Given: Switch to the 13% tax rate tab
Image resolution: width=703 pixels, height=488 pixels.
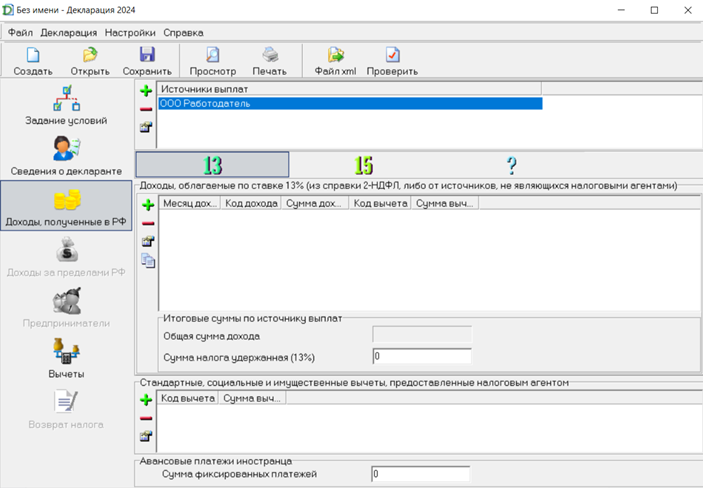Looking at the screenshot, I should click(212, 165).
